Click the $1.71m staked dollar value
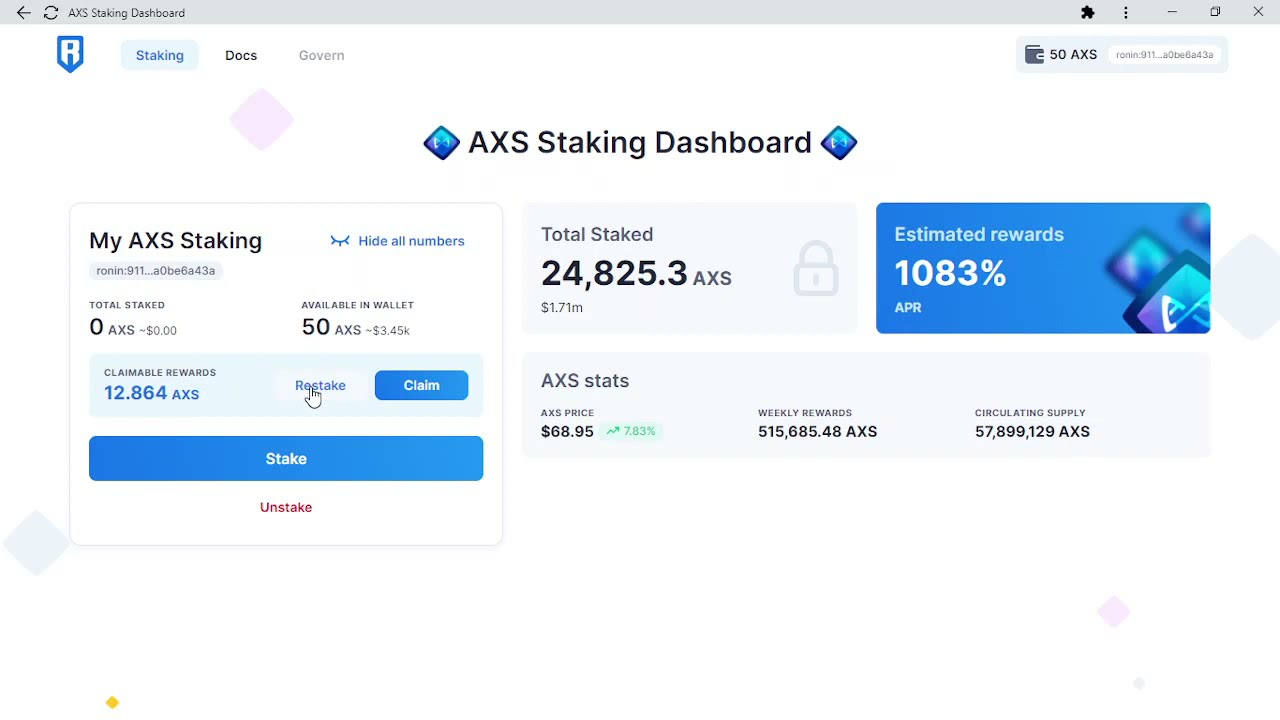 562,307
